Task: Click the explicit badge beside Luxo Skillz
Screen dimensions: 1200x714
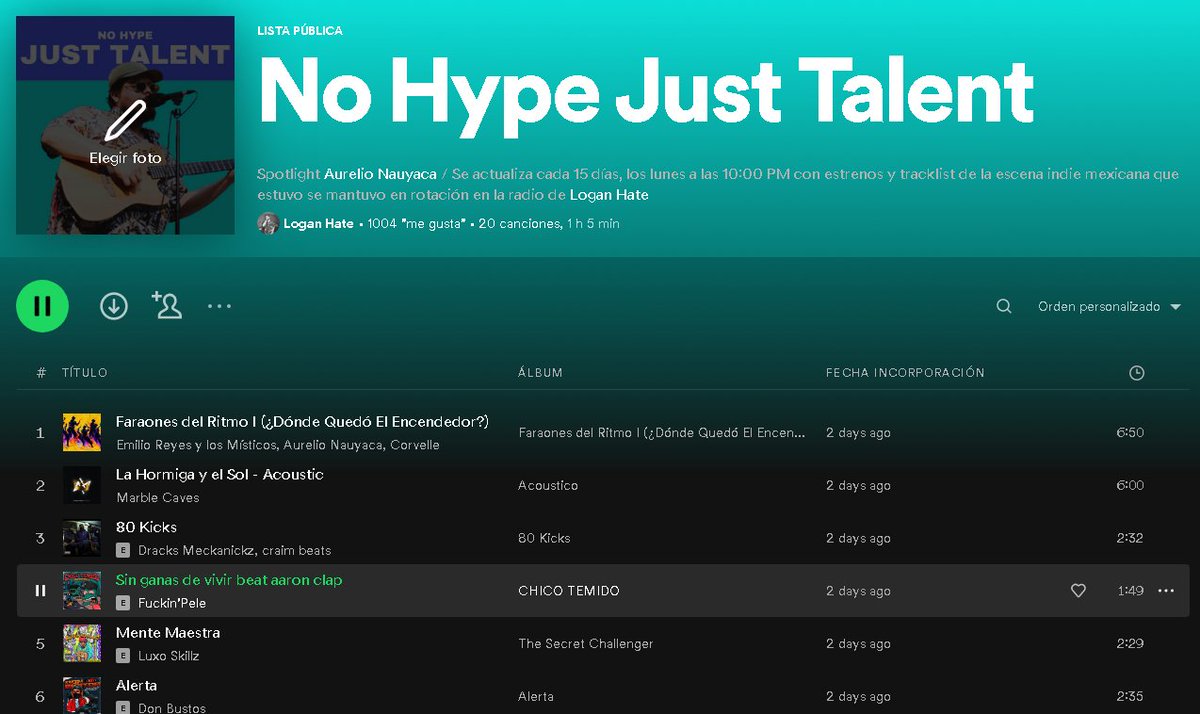Action: point(123,656)
